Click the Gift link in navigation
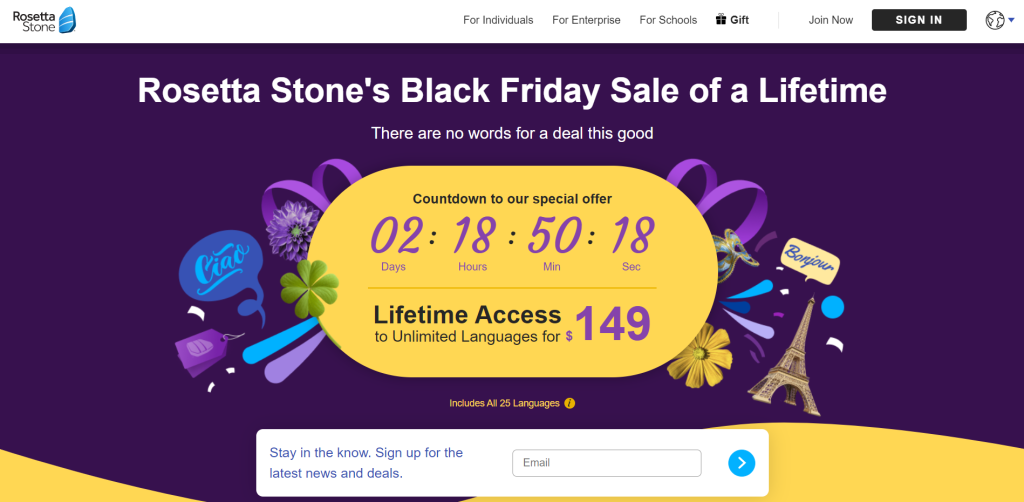The height and width of the screenshot is (502, 1024). (739, 20)
